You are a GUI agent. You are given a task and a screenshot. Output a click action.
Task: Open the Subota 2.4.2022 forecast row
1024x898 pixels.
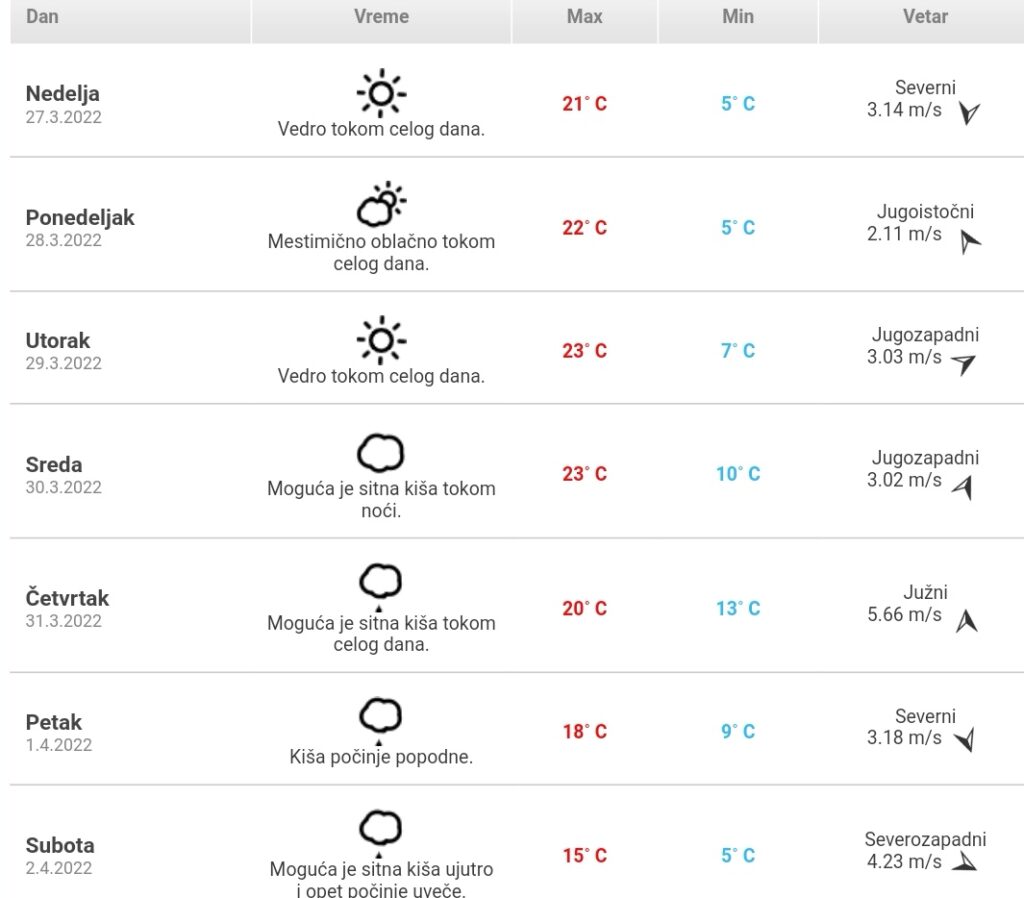[x=517, y=842]
